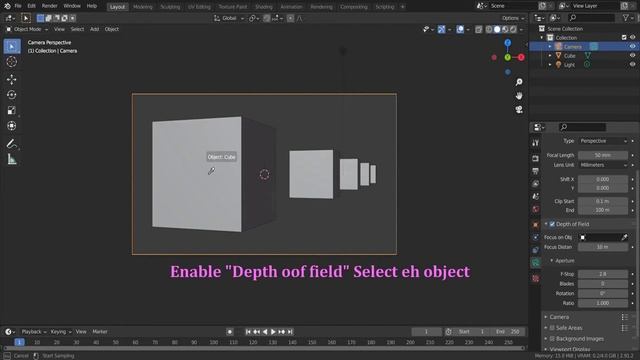Select the Rotate tool
The width and height of the screenshot is (640, 360).
pos(12,95)
